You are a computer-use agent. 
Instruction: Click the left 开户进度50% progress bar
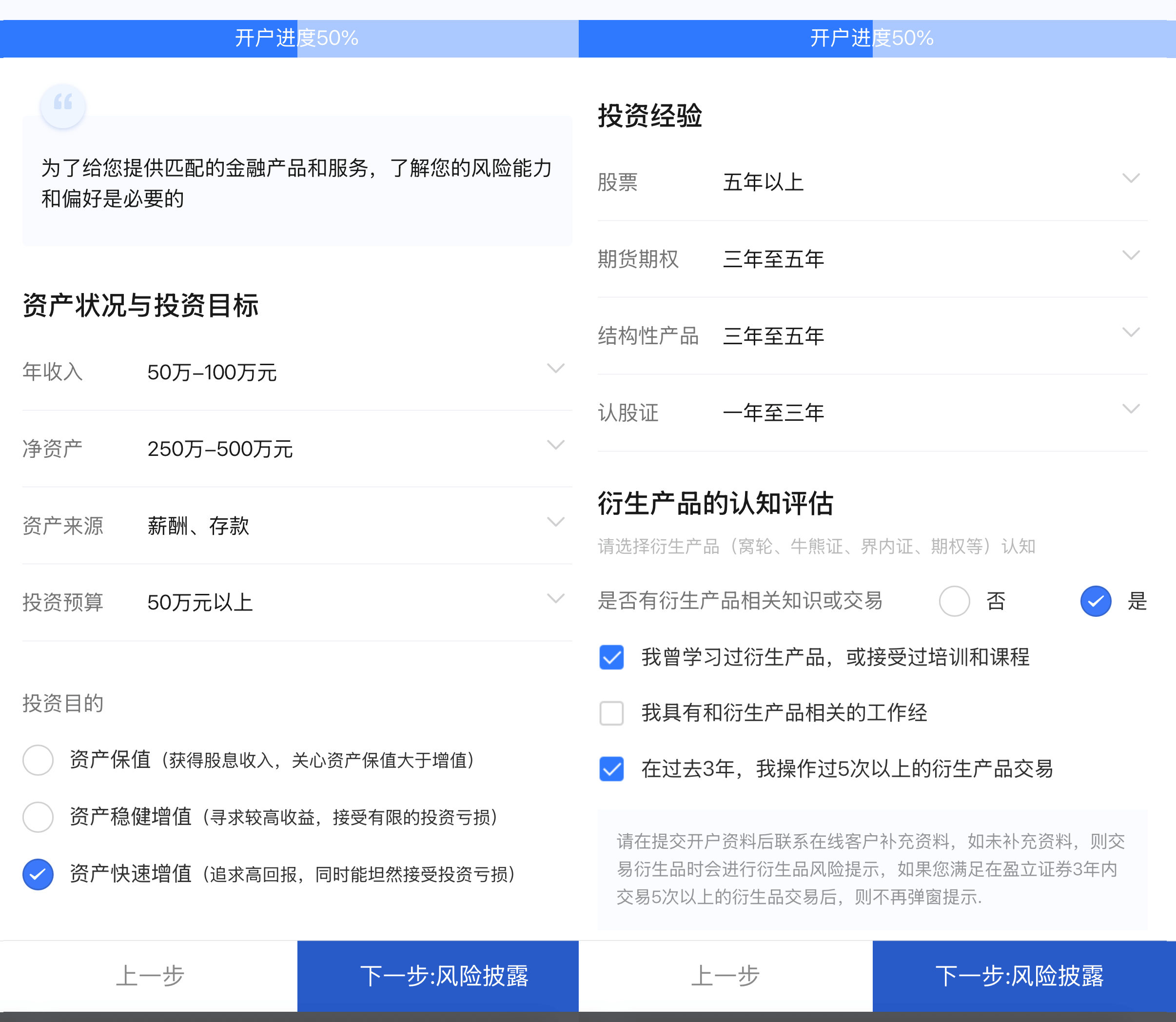pyautogui.click(x=296, y=38)
